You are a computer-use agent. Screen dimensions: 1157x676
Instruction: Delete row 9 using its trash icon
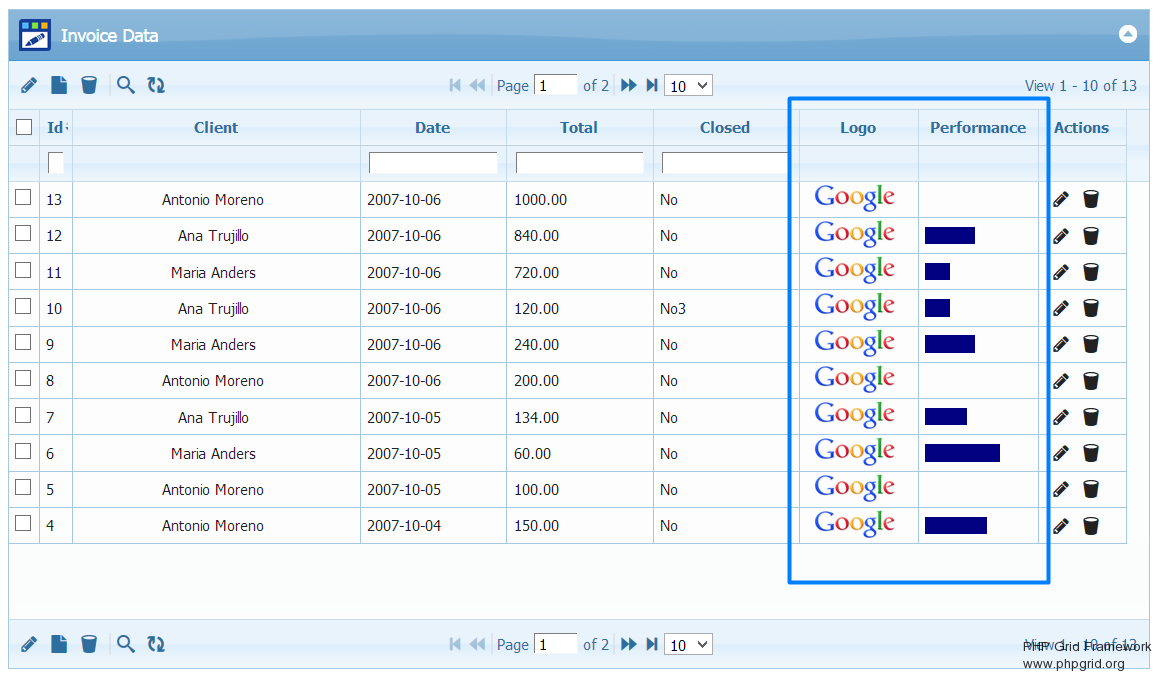tap(1091, 344)
